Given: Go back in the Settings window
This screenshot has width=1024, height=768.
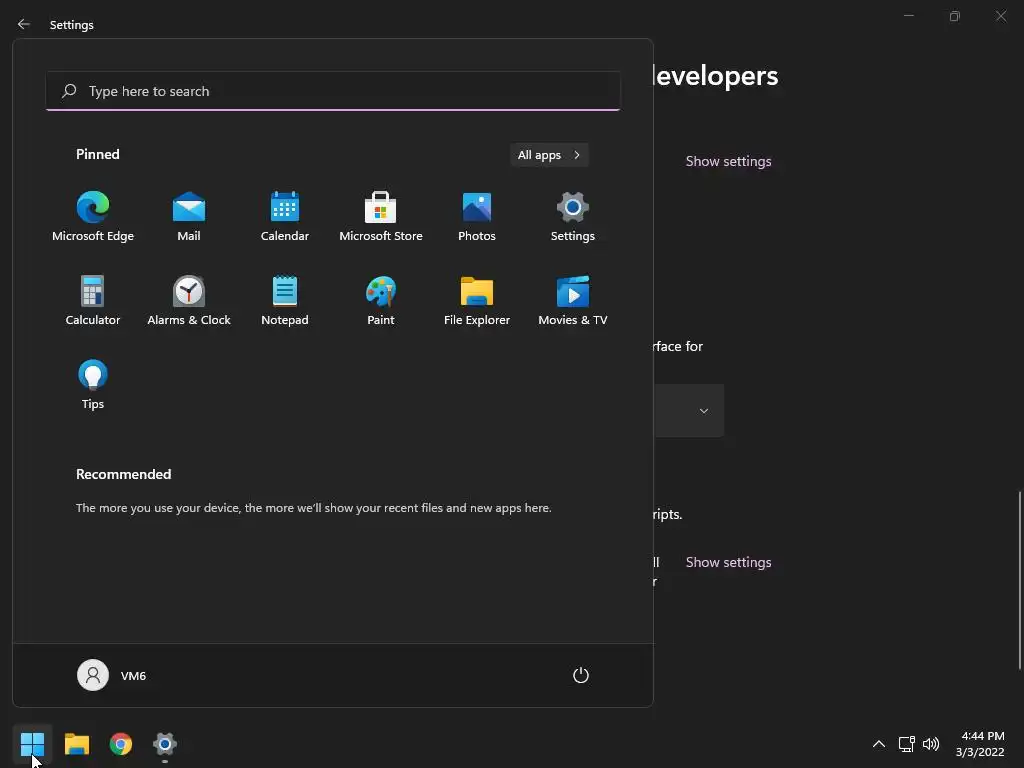Looking at the screenshot, I should click(x=24, y=24).
